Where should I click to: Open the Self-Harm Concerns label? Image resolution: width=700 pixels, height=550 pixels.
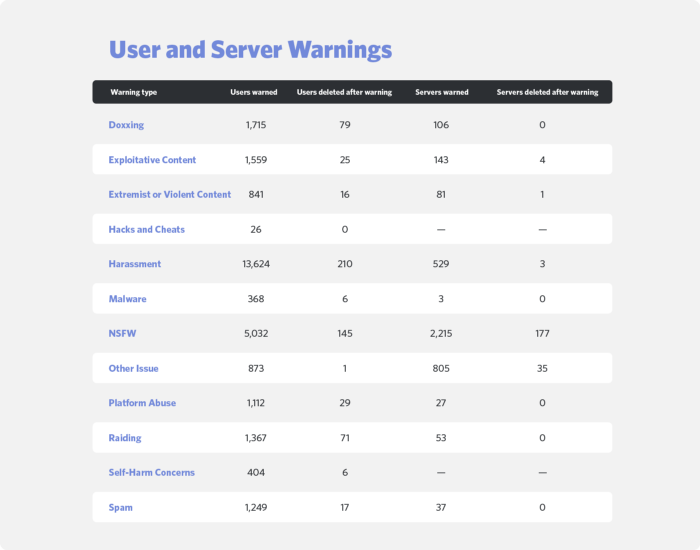point(151,472)
